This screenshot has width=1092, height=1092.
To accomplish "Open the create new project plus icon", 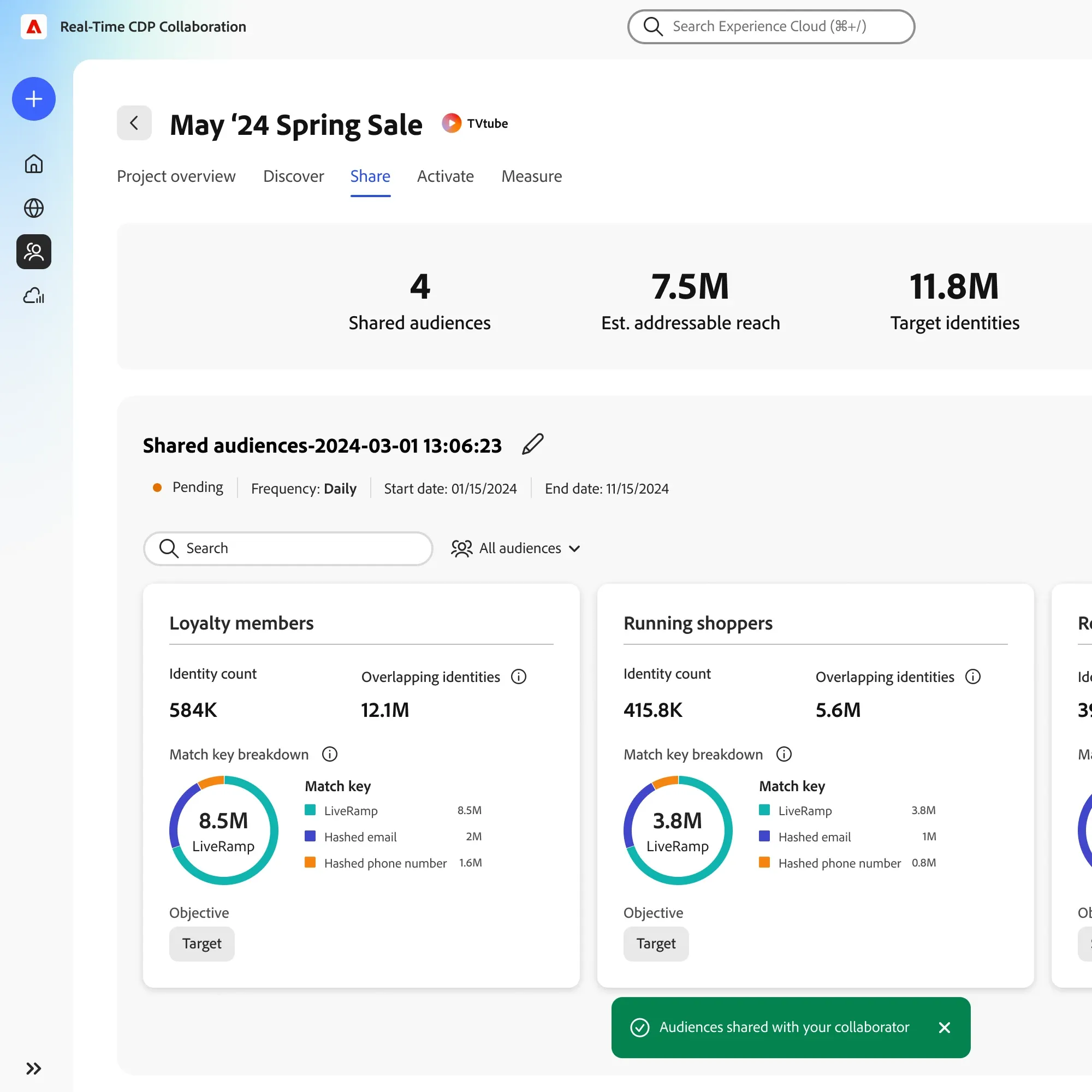I will coord(33,99).
